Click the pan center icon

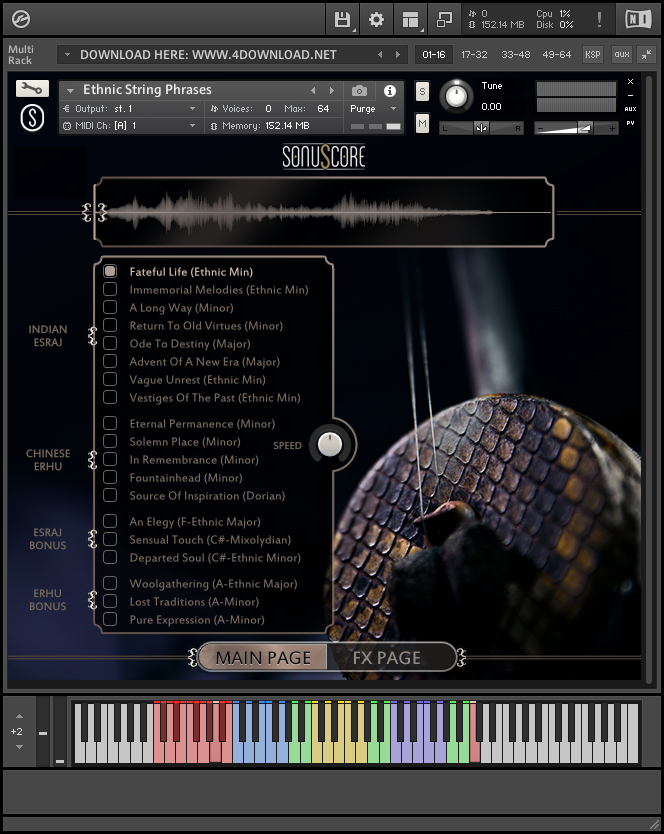coord(481,128)
